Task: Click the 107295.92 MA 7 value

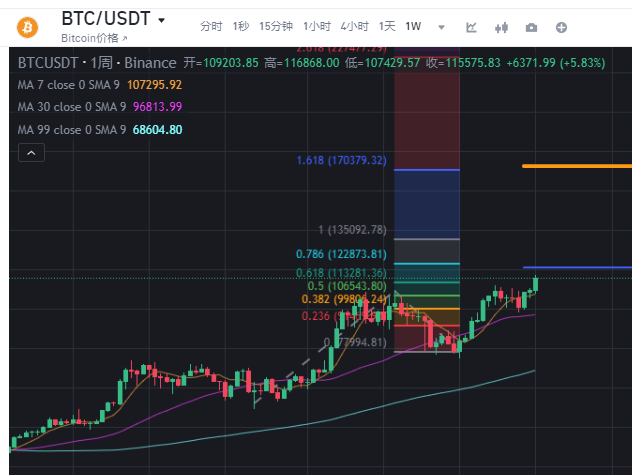Action: tap(154, 85)
